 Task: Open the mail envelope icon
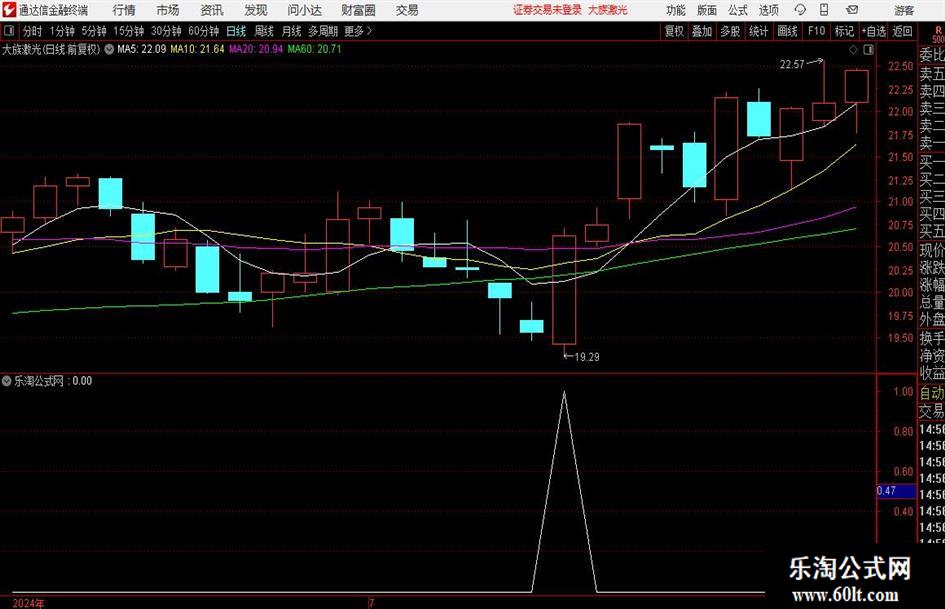(x=852, y=10)
